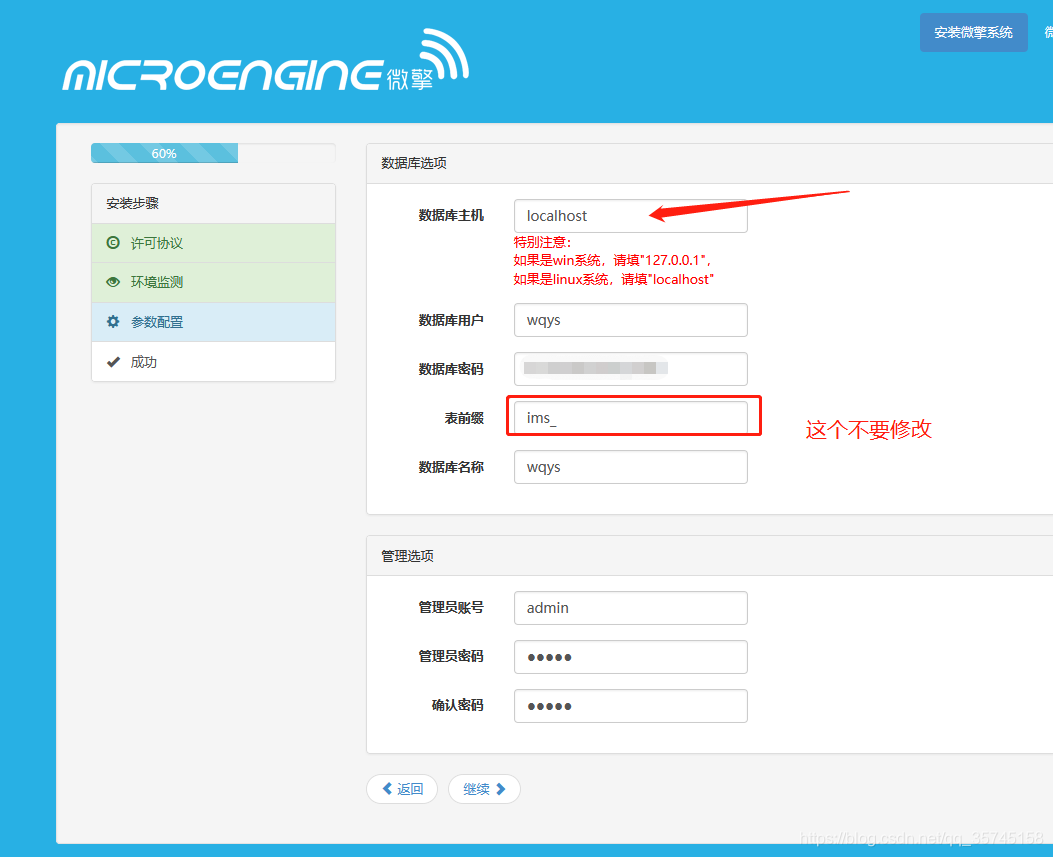Focus the 管理员密码 input field
Viewport: 1053px width, 857px height.
click(x=631, y=657)
